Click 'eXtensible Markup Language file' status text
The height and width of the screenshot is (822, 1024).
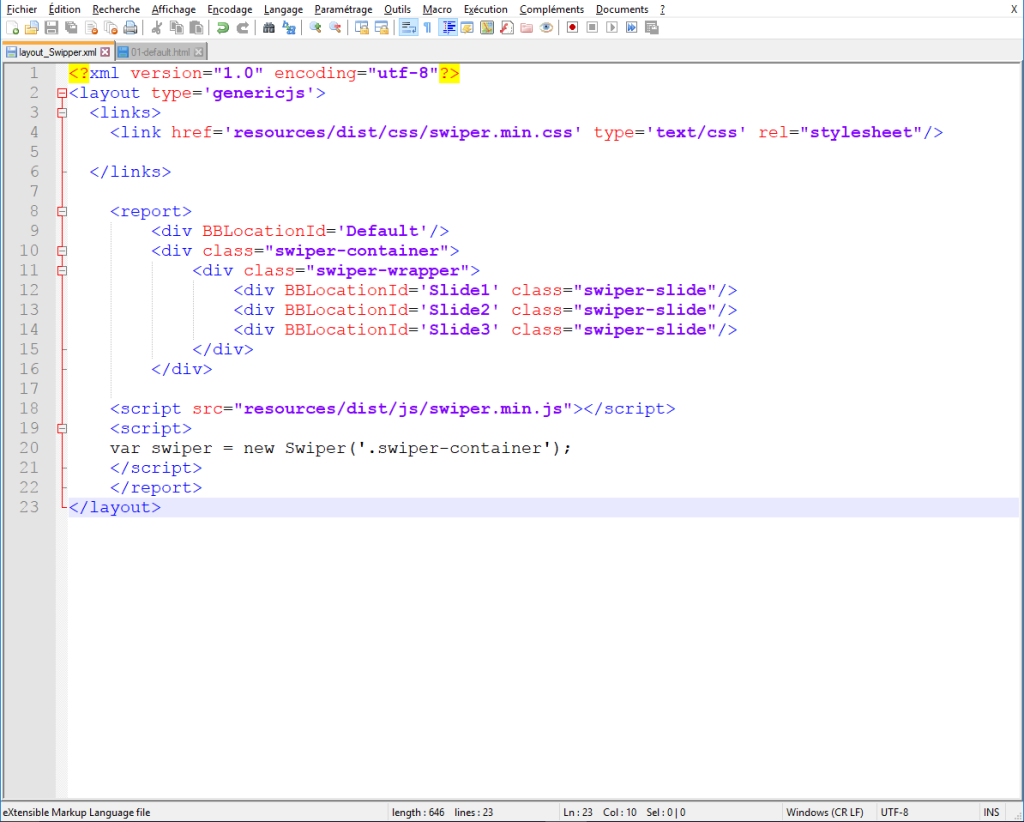pos(77,812)
